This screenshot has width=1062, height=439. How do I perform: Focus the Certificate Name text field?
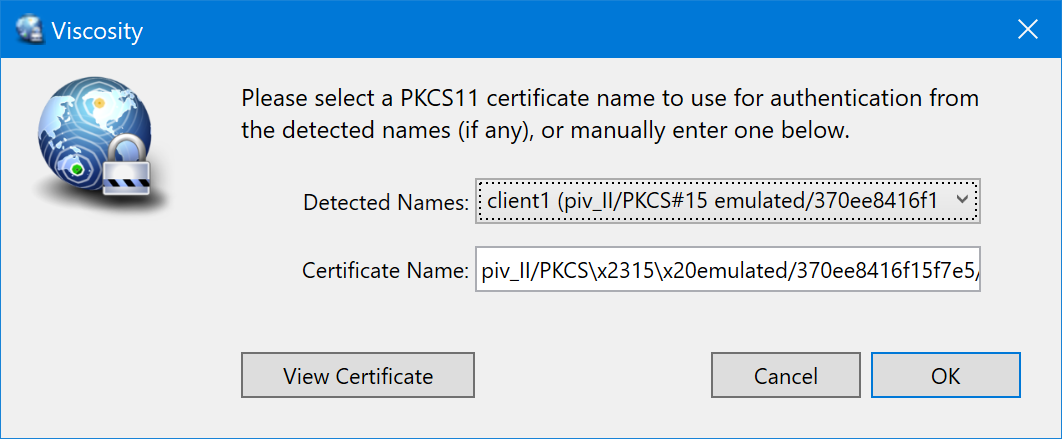point(727,269)
